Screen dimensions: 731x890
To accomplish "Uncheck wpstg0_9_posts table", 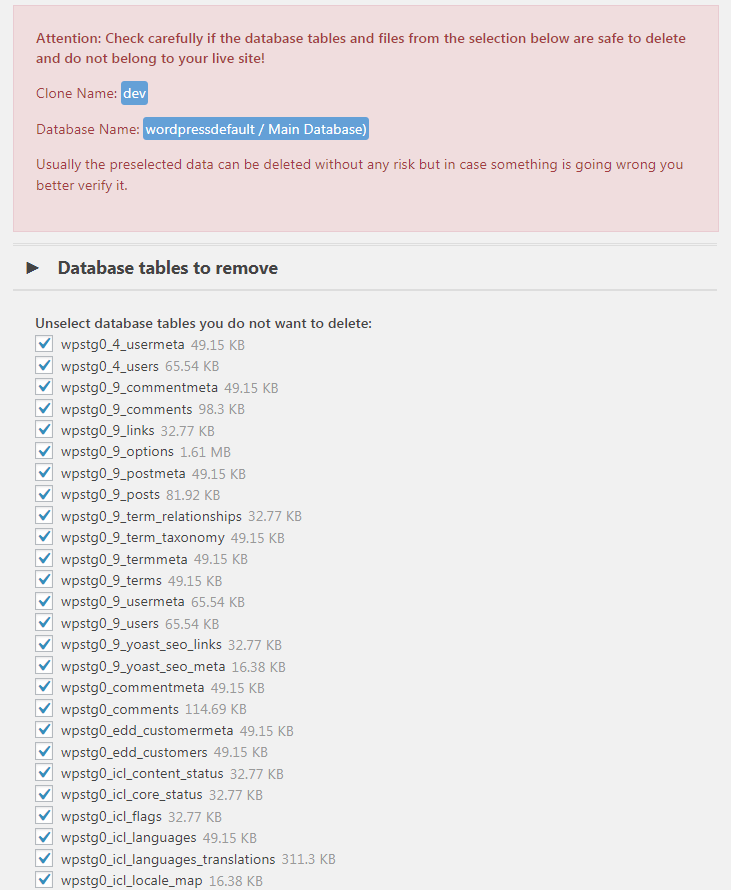I will click(44, 494).
